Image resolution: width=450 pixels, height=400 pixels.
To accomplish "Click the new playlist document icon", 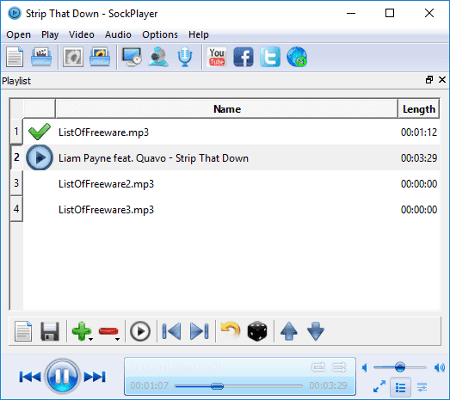I will [23, 331].
